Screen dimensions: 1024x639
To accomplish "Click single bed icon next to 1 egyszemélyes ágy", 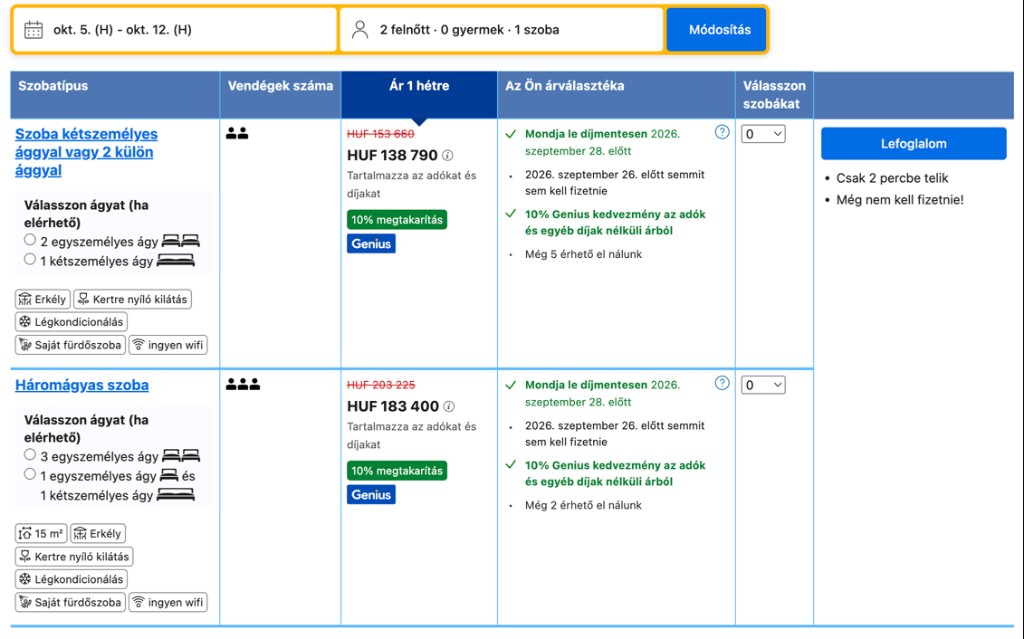I will (x=169, y=475).
